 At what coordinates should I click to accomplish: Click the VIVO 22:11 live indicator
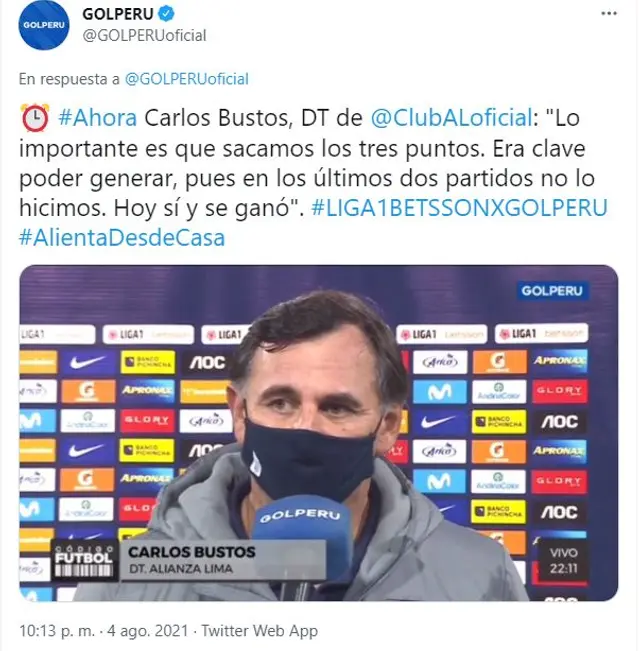point(563,560)
